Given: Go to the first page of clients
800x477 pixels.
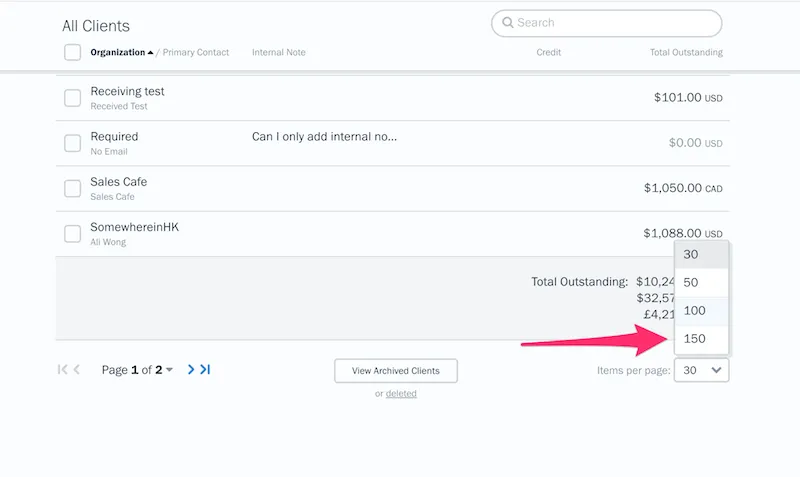Looking at the screenshot, I should pyautogui.click(x=62, y=370).
